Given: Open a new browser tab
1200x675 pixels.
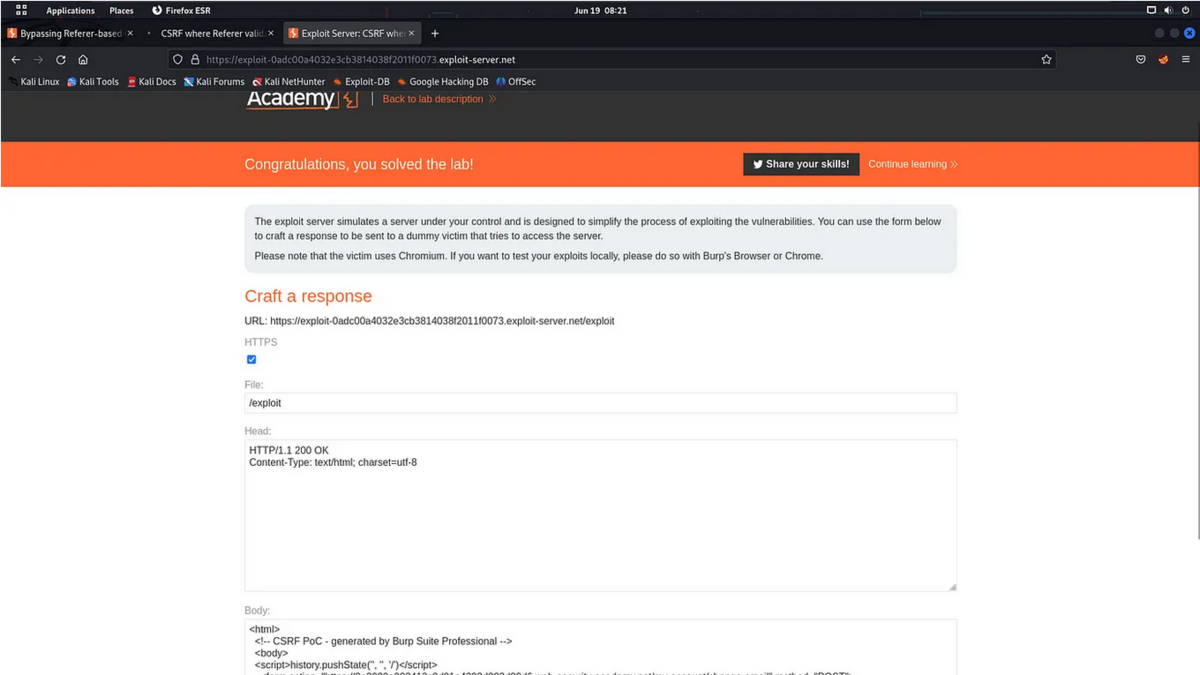Looking at the screenshot, I should pyautogui.click(x=435, y=33).
